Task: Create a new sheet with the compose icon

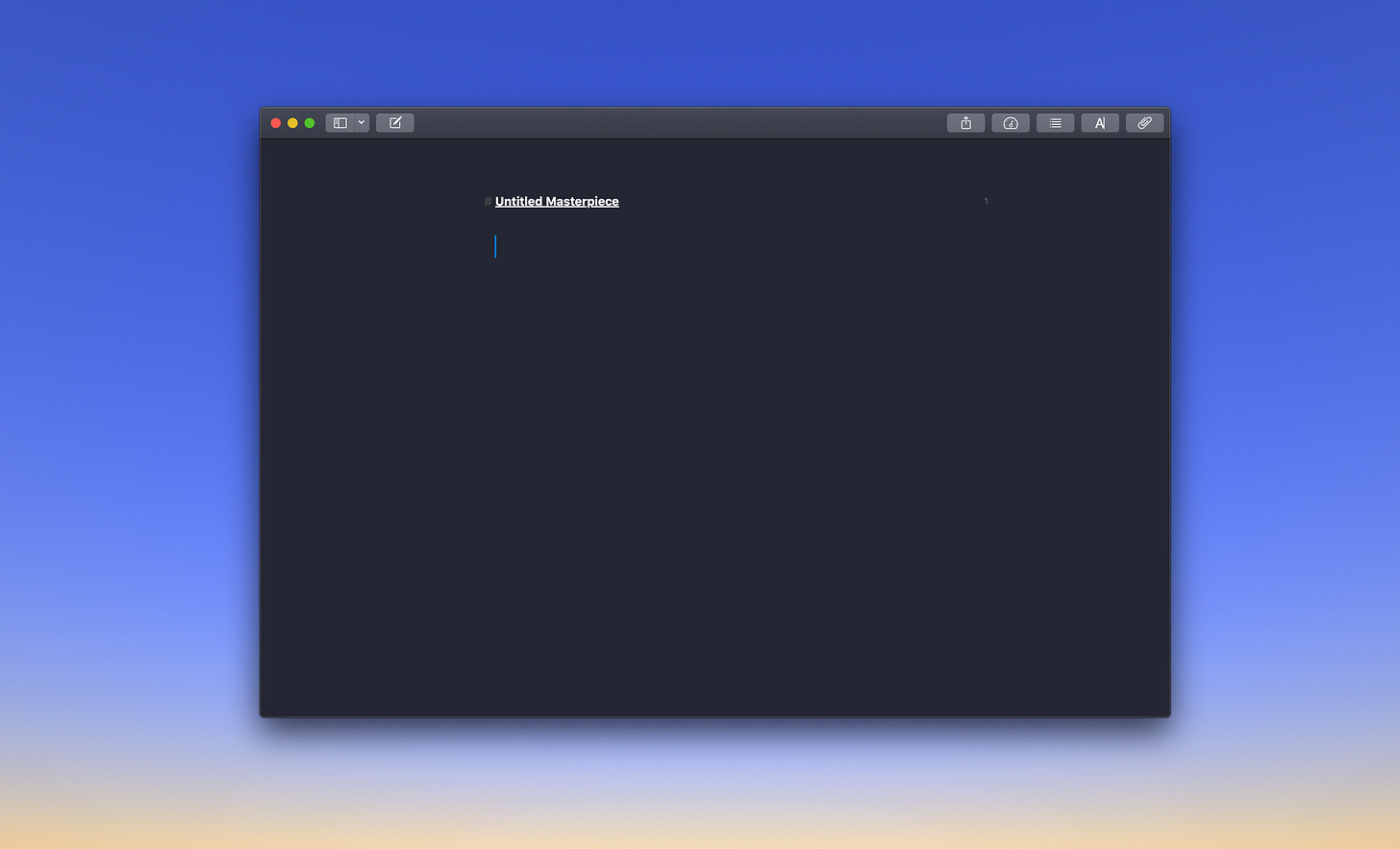Action: (395, 123)
